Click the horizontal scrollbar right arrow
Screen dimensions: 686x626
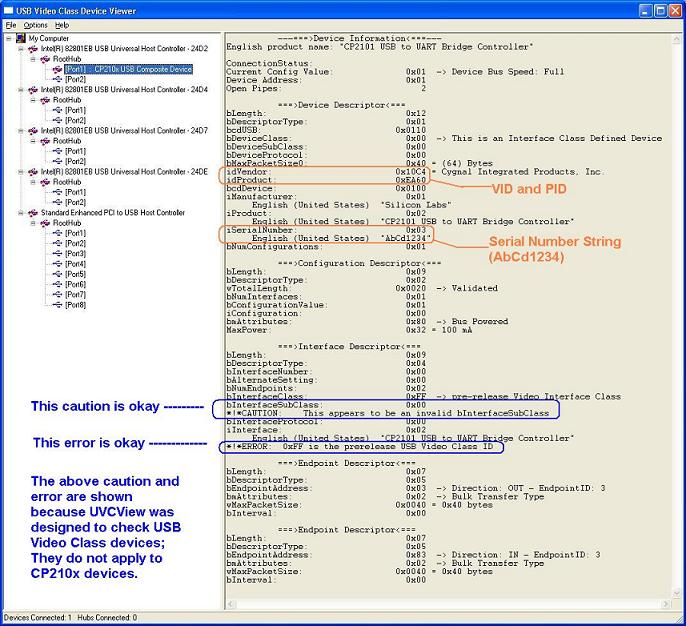tap(666, 604)
